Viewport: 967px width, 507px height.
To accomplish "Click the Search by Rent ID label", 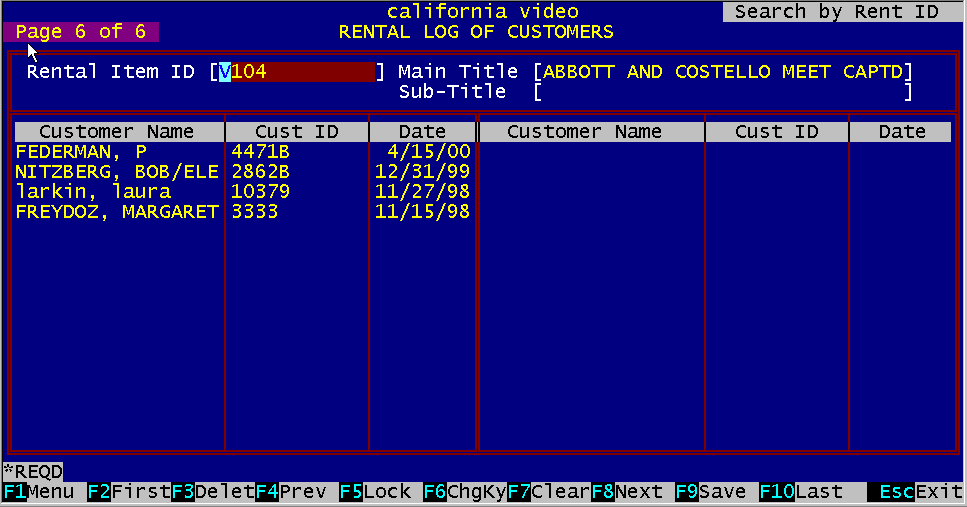I will (x=836, y=12).
